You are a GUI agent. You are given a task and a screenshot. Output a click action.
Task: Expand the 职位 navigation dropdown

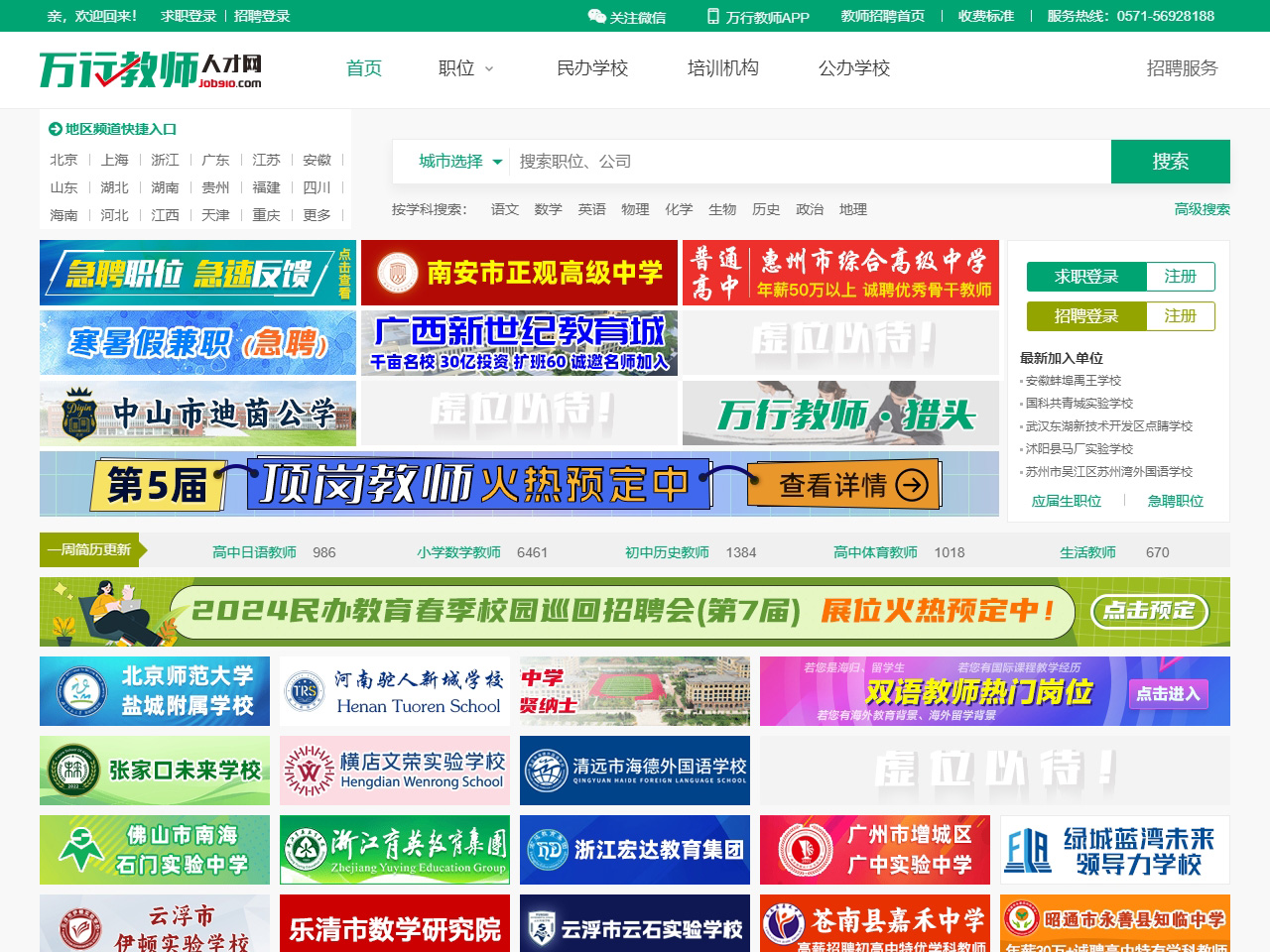click(x=465, y=68)
